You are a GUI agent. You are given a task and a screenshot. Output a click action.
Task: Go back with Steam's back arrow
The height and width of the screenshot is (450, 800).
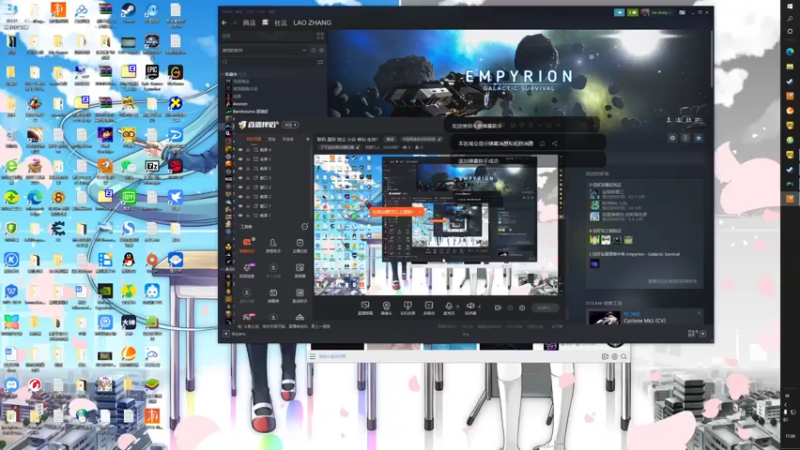point(224,23)
